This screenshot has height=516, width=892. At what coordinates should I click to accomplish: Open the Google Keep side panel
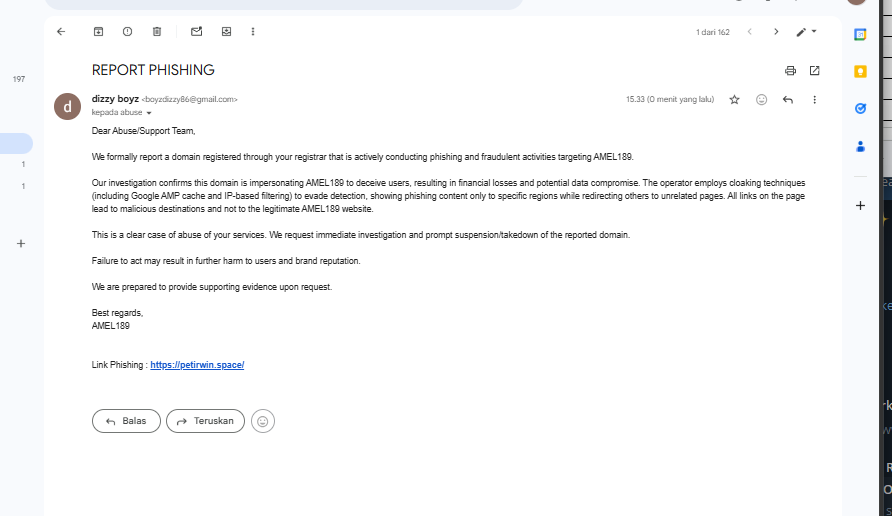[x=860, y=71]
